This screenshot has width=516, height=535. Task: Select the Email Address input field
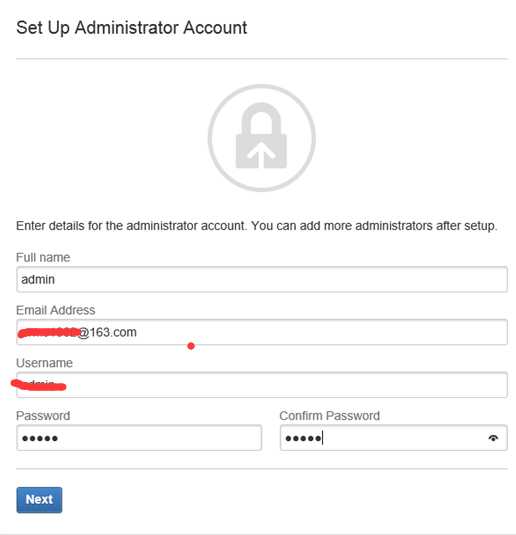coord(262,332)
